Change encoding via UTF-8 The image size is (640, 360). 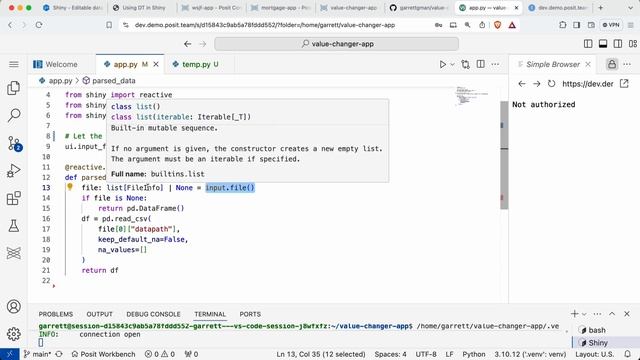(x=426, y=354)
